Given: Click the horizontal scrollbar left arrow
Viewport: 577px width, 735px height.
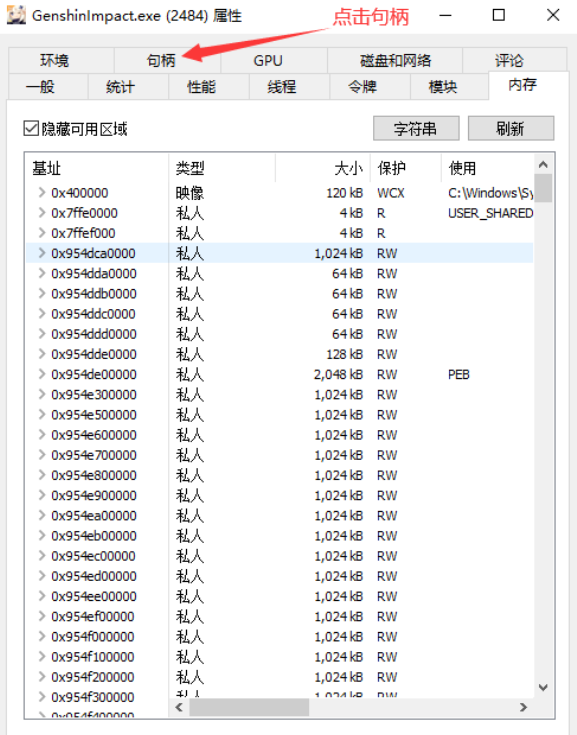Looking at the screenshot, I should [179, 707].
